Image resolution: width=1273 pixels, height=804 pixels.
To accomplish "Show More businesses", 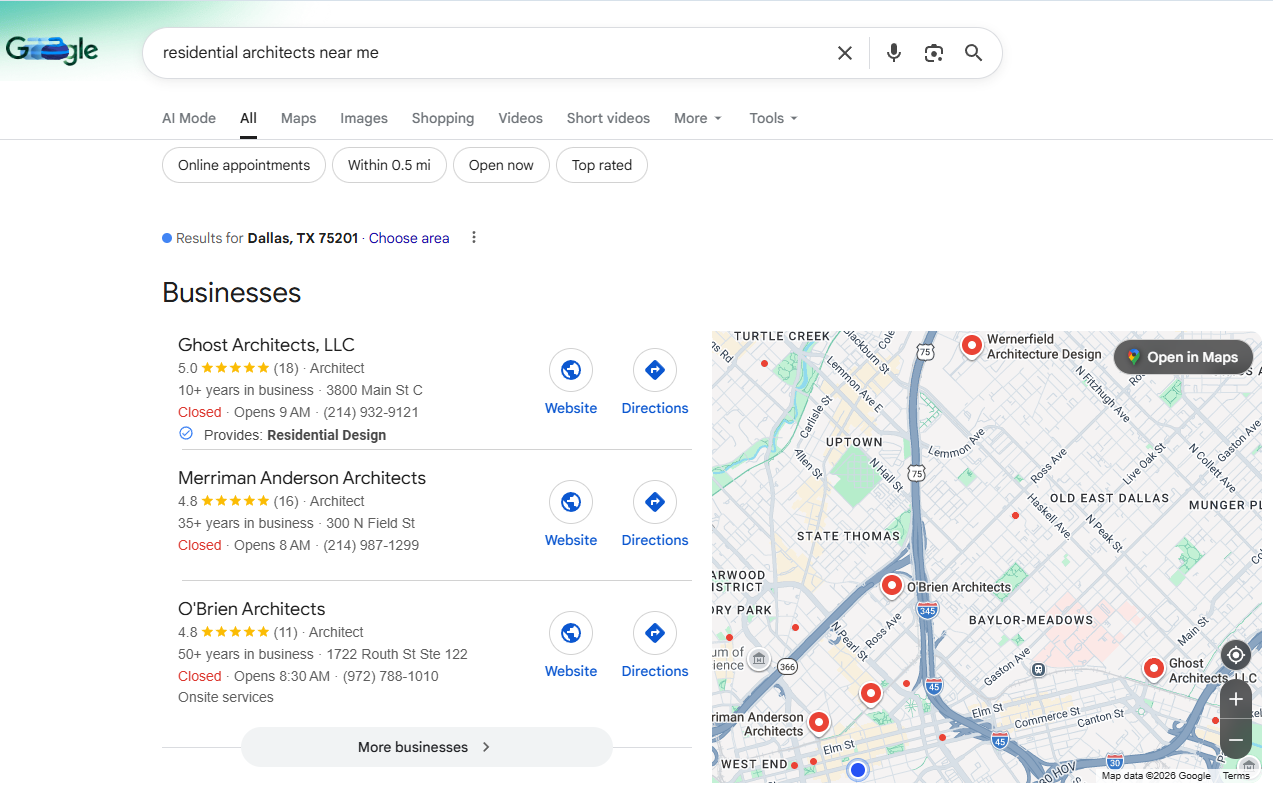I will pos(426,747).
